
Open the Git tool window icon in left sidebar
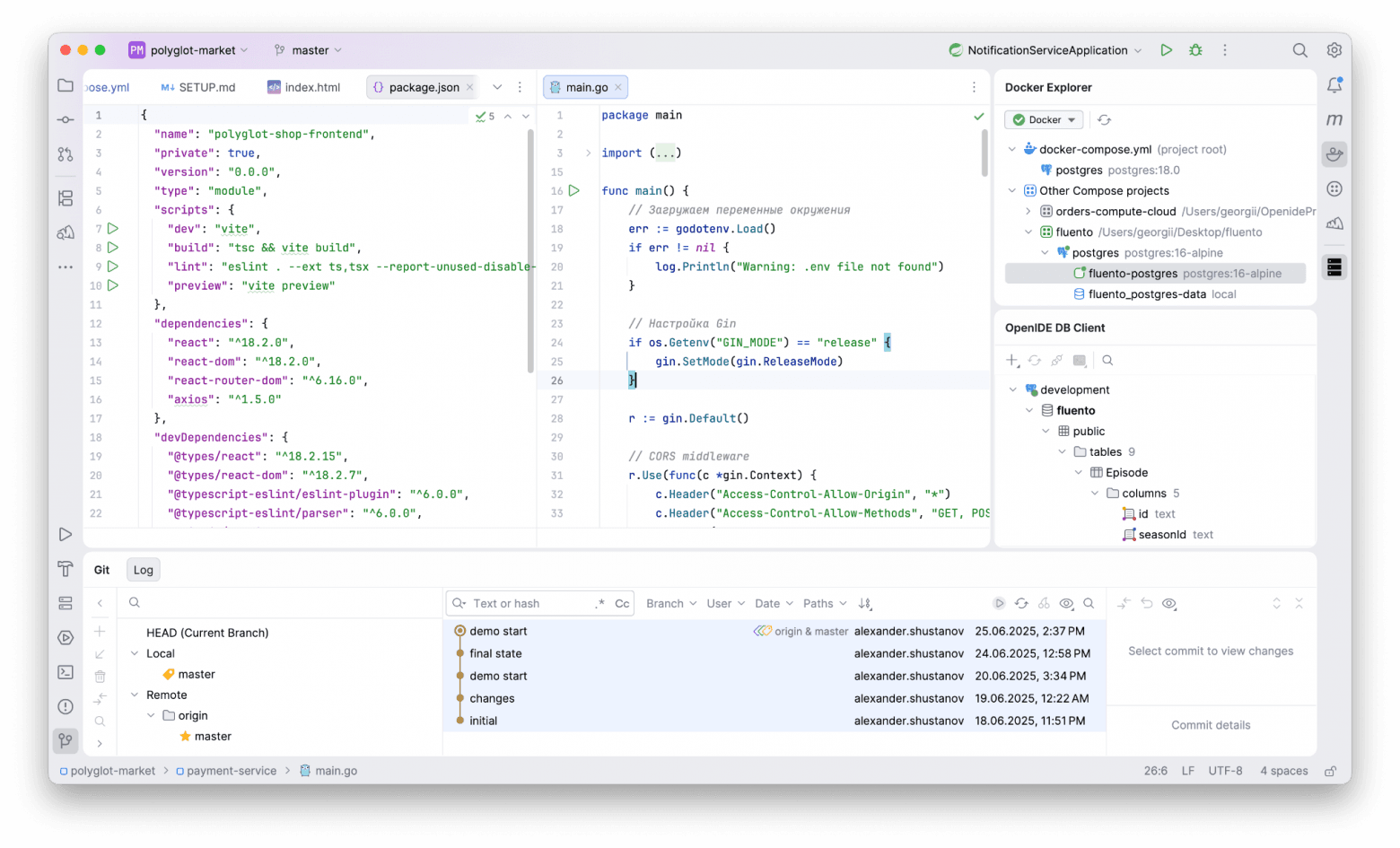[x=66, y=741]
